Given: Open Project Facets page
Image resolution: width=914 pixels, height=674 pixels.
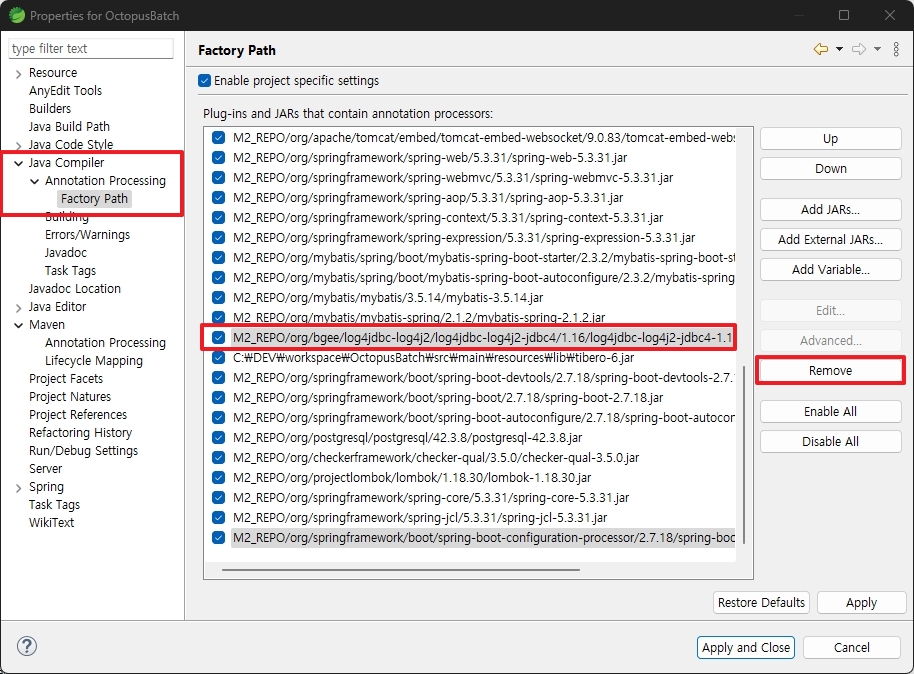Looking at the screenshot, I should pos(66,378).
